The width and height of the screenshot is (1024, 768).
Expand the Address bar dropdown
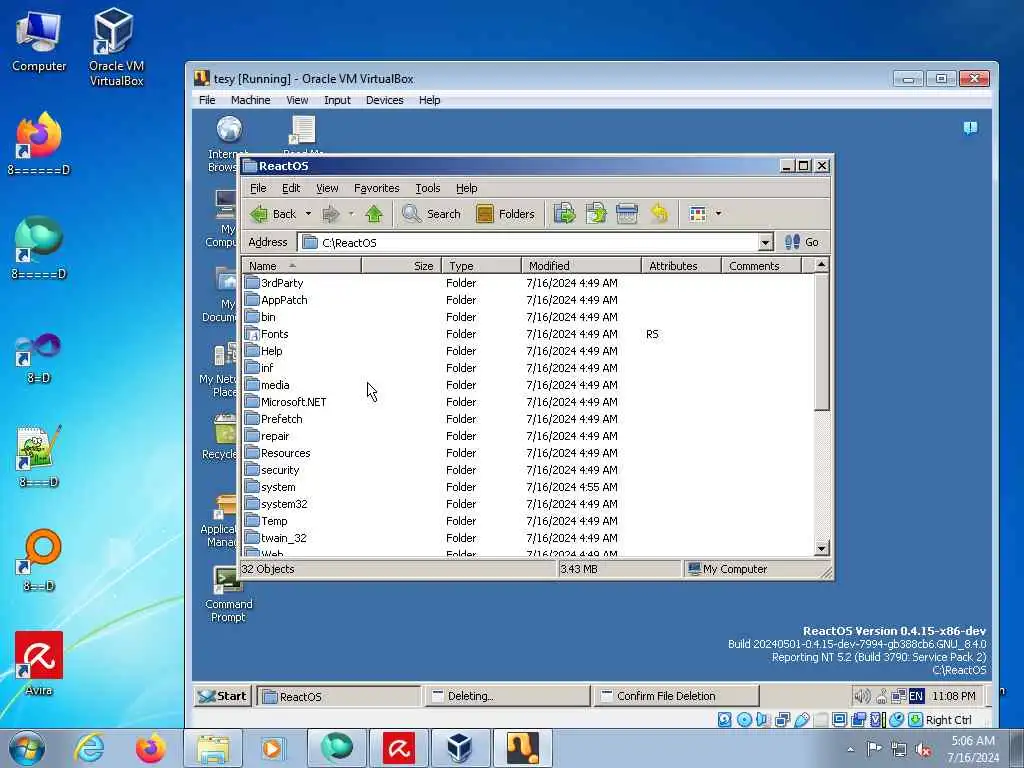point(765,243)
